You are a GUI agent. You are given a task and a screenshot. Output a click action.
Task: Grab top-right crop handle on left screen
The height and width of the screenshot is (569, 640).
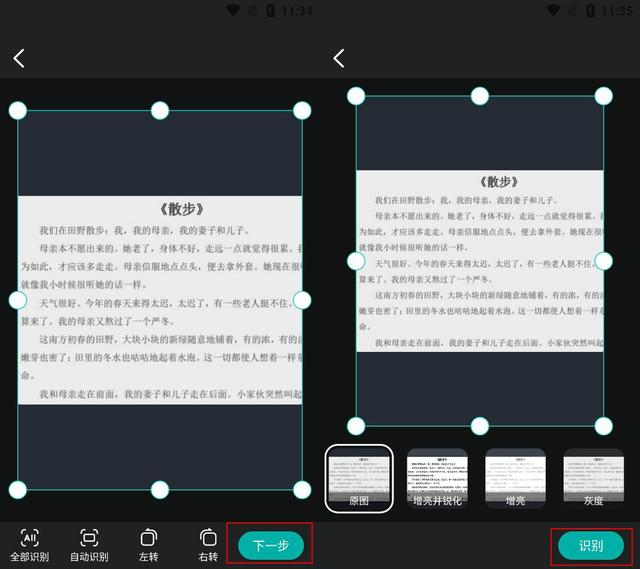click(302, 111)
